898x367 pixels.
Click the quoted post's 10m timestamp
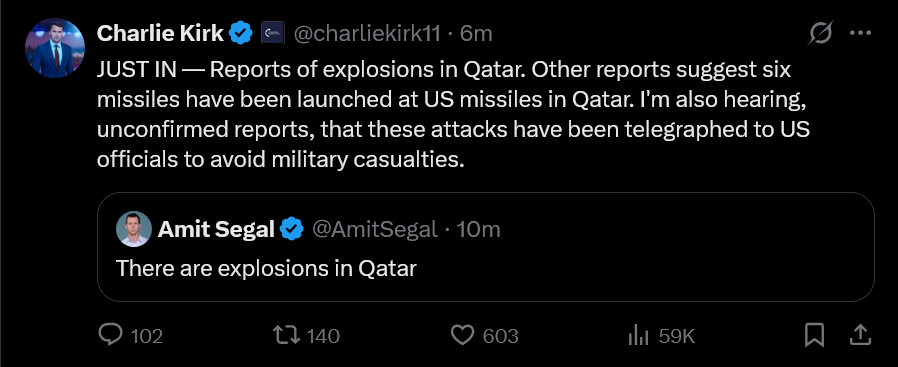click(479, 229)
